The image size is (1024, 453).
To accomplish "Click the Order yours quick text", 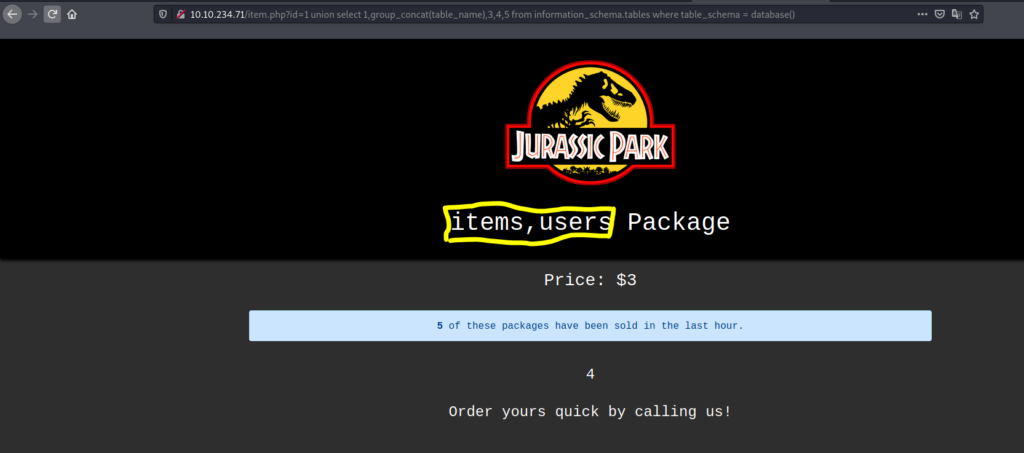I will (590, 410).
